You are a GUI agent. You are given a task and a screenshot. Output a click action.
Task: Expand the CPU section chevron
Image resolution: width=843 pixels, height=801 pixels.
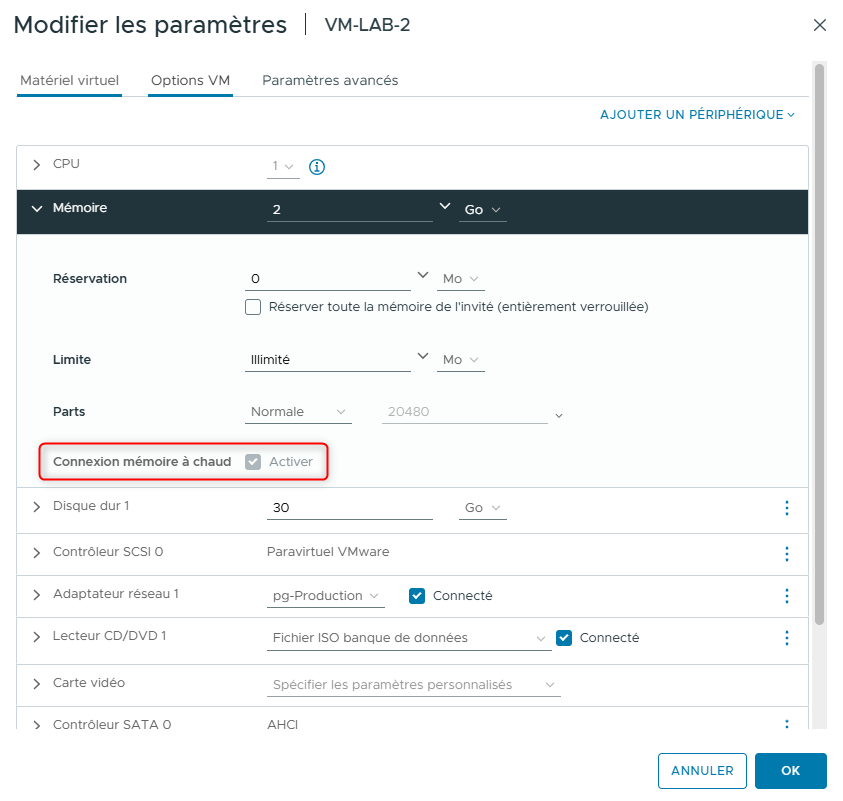[x=38, y=165]
